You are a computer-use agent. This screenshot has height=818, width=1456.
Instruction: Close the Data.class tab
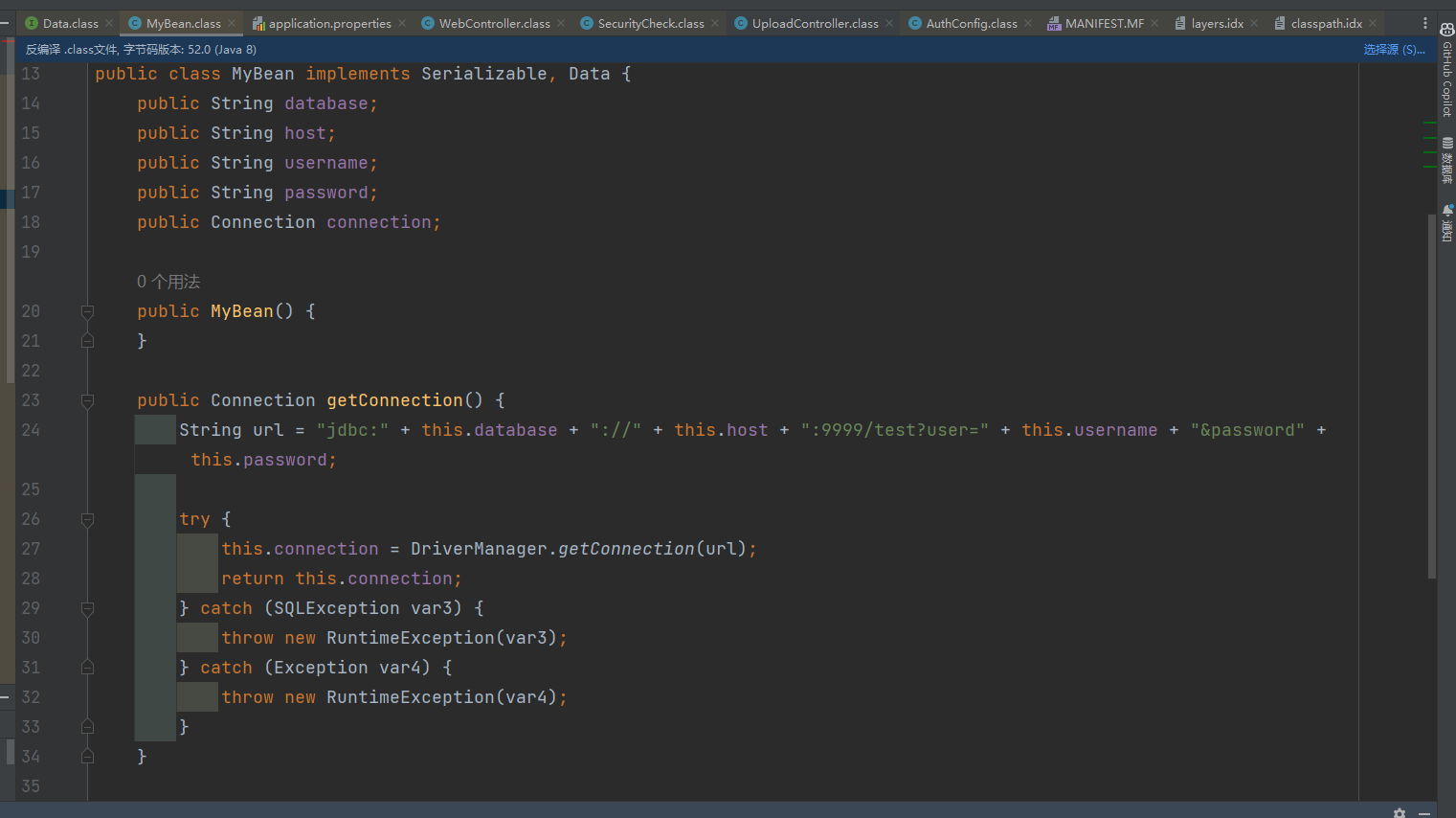pos(109,23)
